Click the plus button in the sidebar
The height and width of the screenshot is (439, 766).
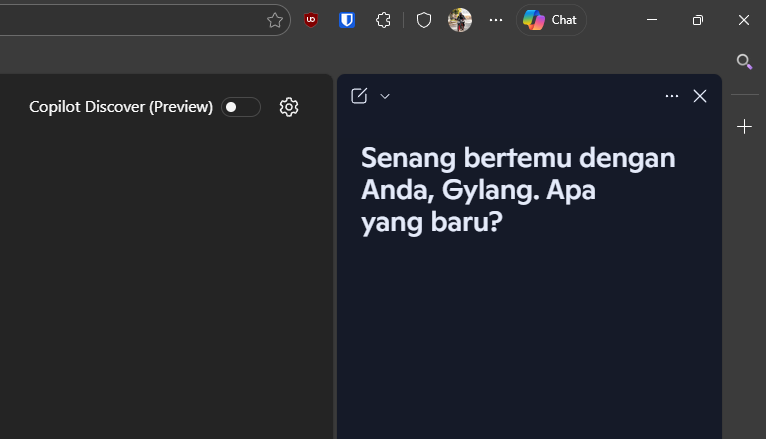pos(744,127)
